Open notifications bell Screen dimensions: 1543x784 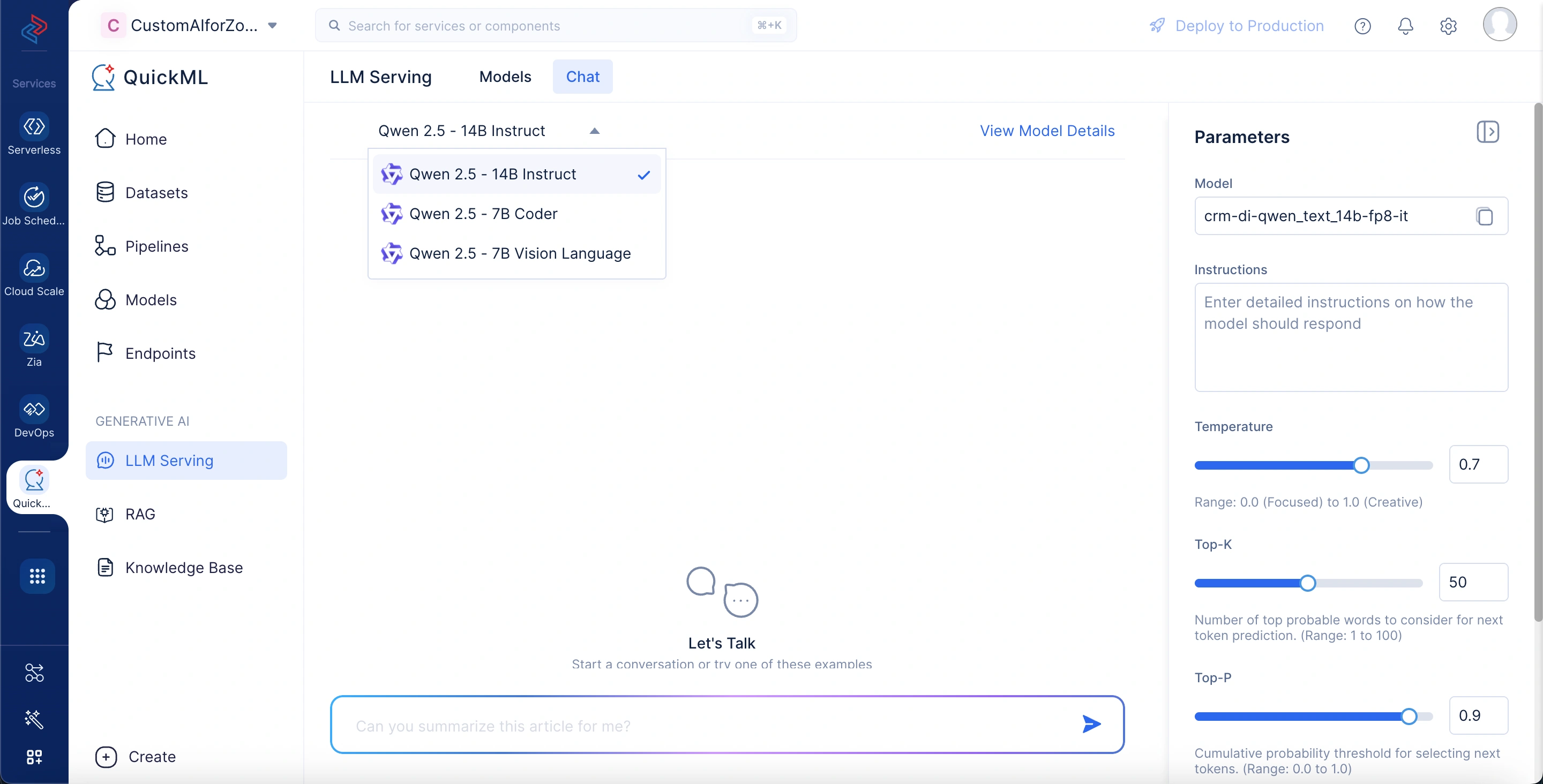pos(1405,26)
